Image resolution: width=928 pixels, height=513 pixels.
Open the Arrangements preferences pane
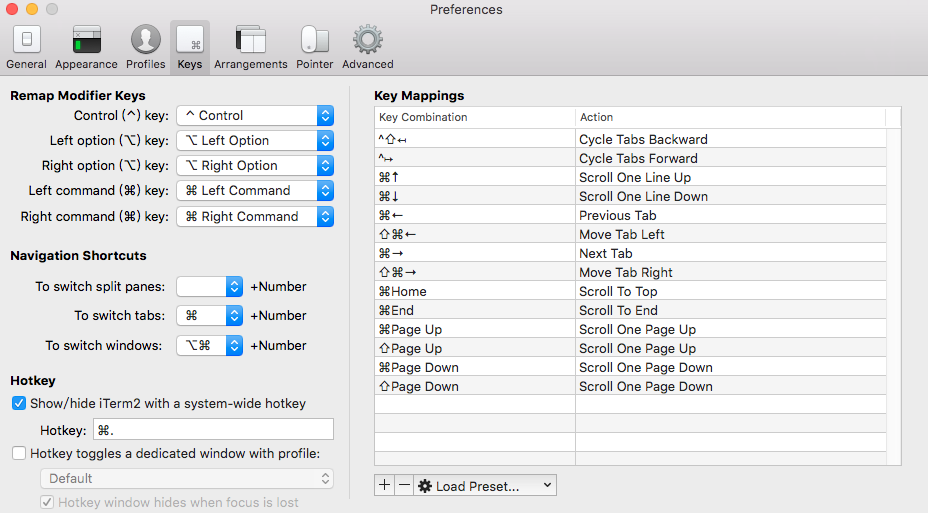click(250, 47)
